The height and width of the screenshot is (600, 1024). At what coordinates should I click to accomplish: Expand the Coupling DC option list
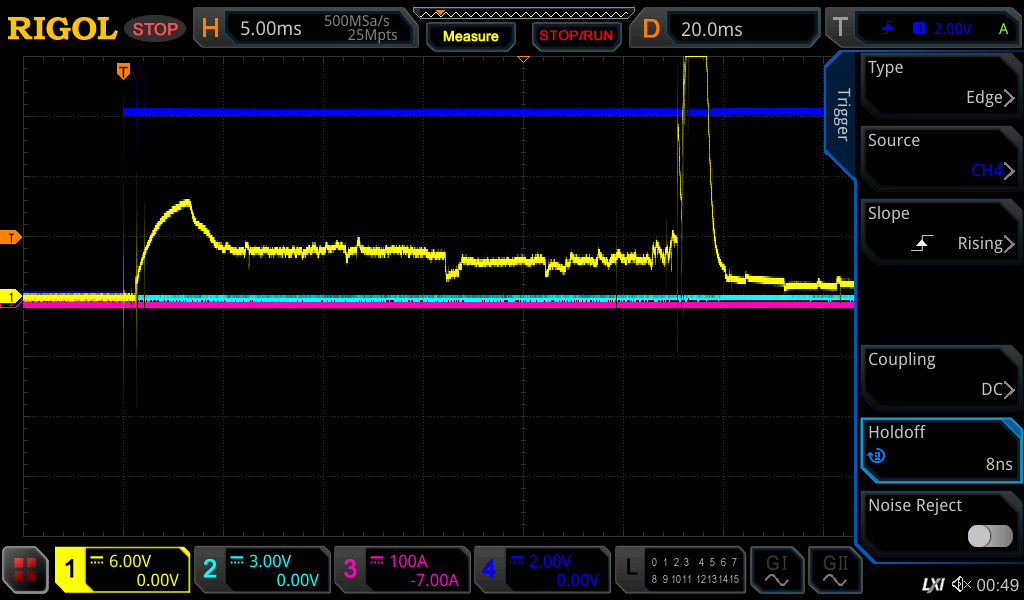tap(940, 375)
